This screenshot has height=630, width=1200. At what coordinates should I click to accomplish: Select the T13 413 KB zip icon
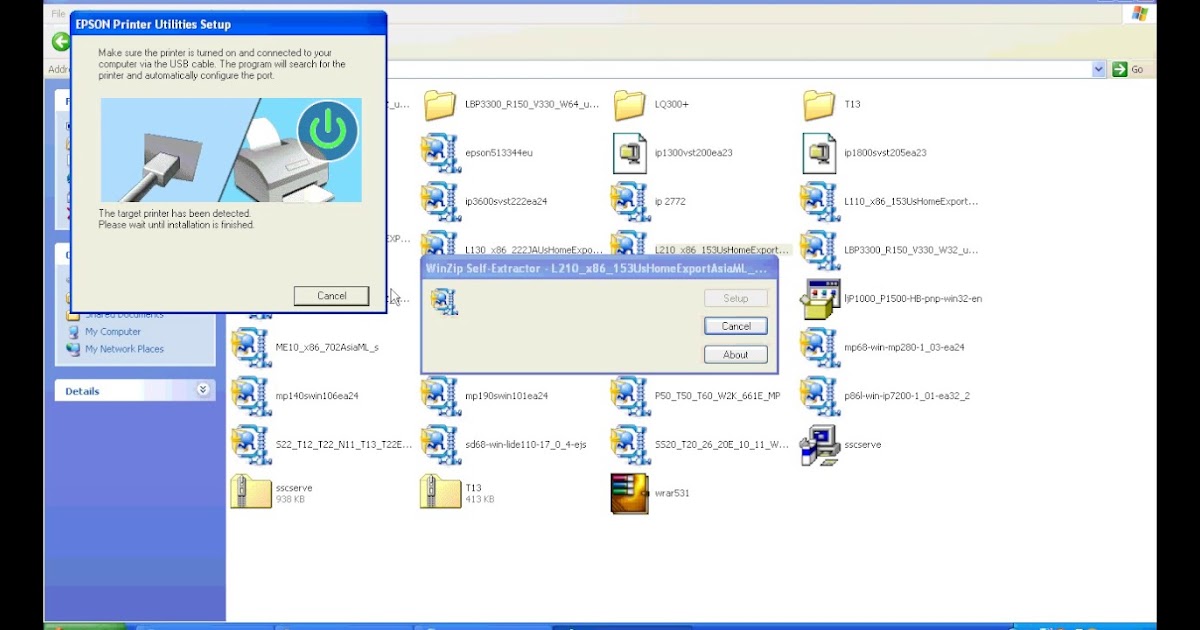[x=440, y=492]
